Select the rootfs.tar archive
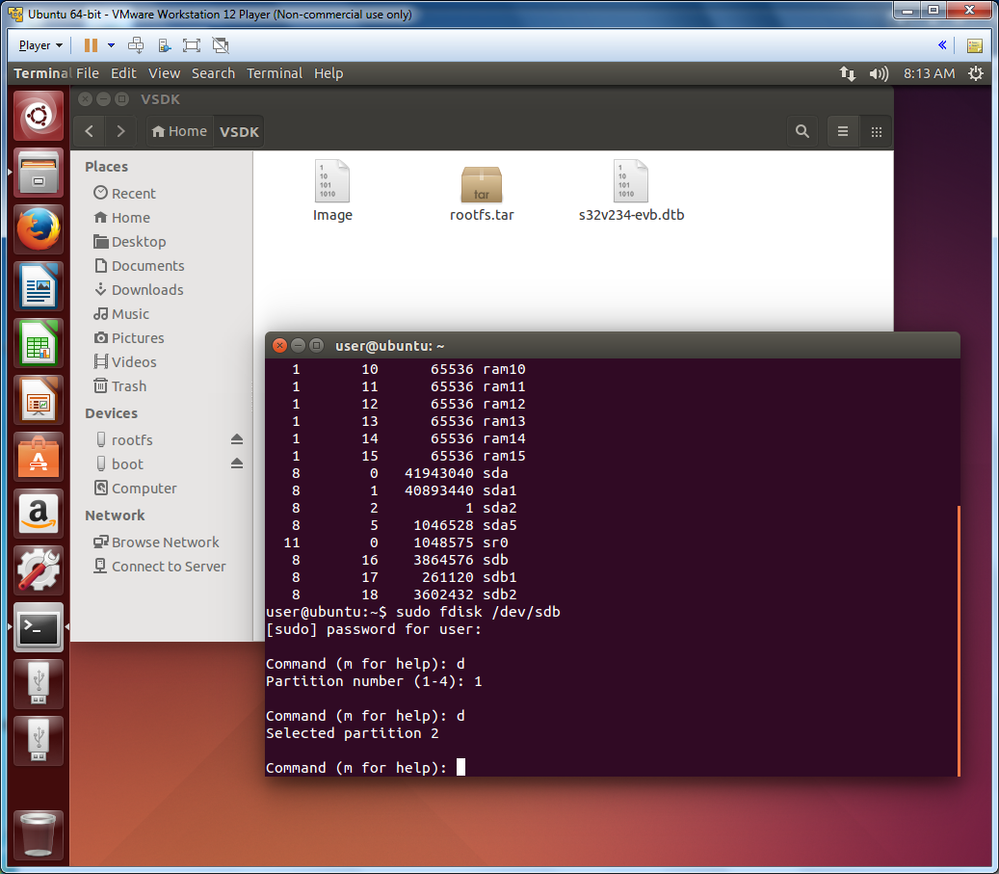This screenshot has height=874, width=999. [482, 193]
